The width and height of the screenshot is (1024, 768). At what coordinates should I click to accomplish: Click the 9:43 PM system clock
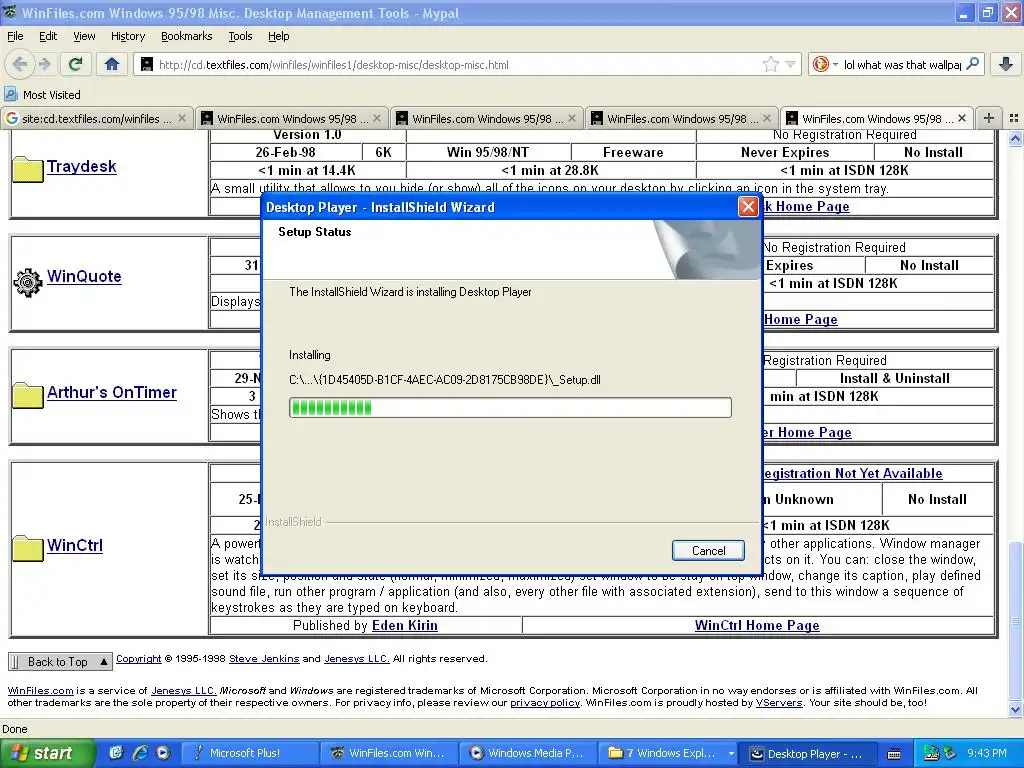click(x=987, y=753)
